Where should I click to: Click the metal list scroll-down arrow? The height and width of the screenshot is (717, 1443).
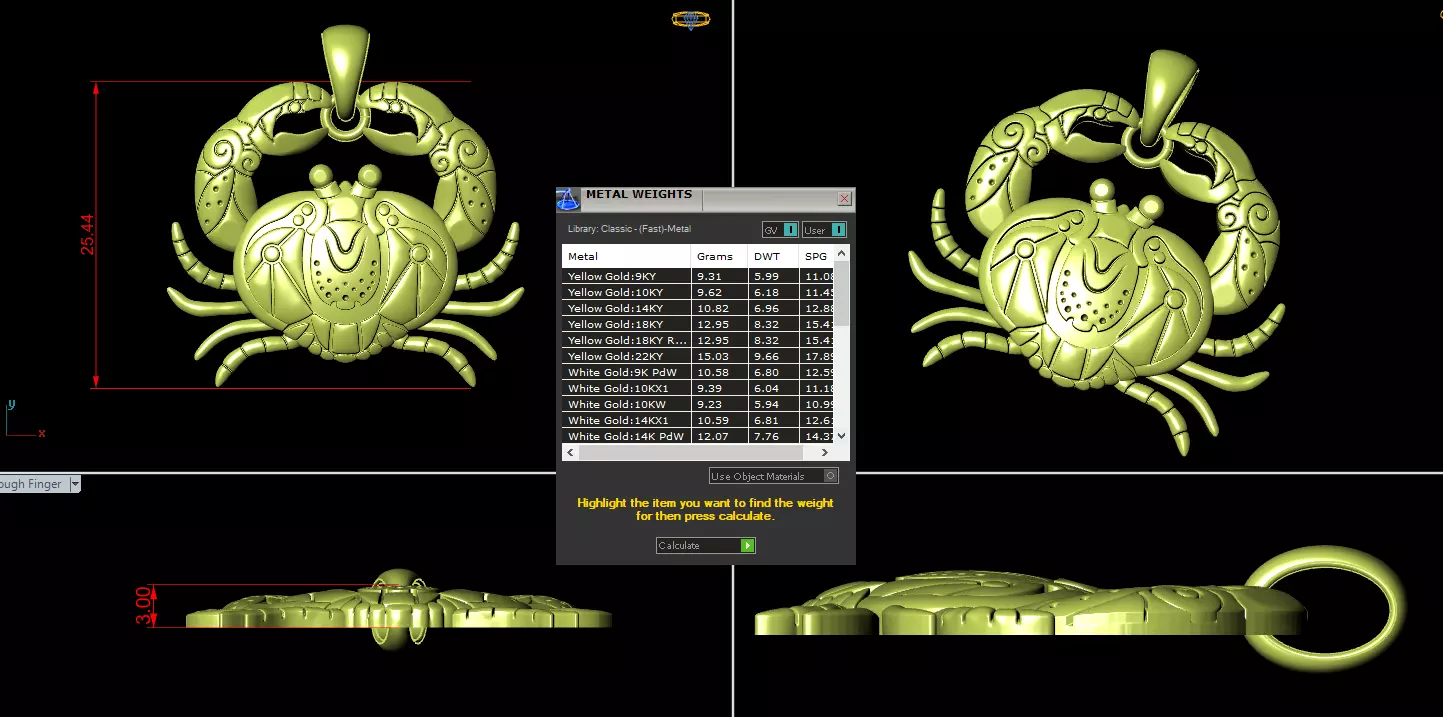(842, 435)
